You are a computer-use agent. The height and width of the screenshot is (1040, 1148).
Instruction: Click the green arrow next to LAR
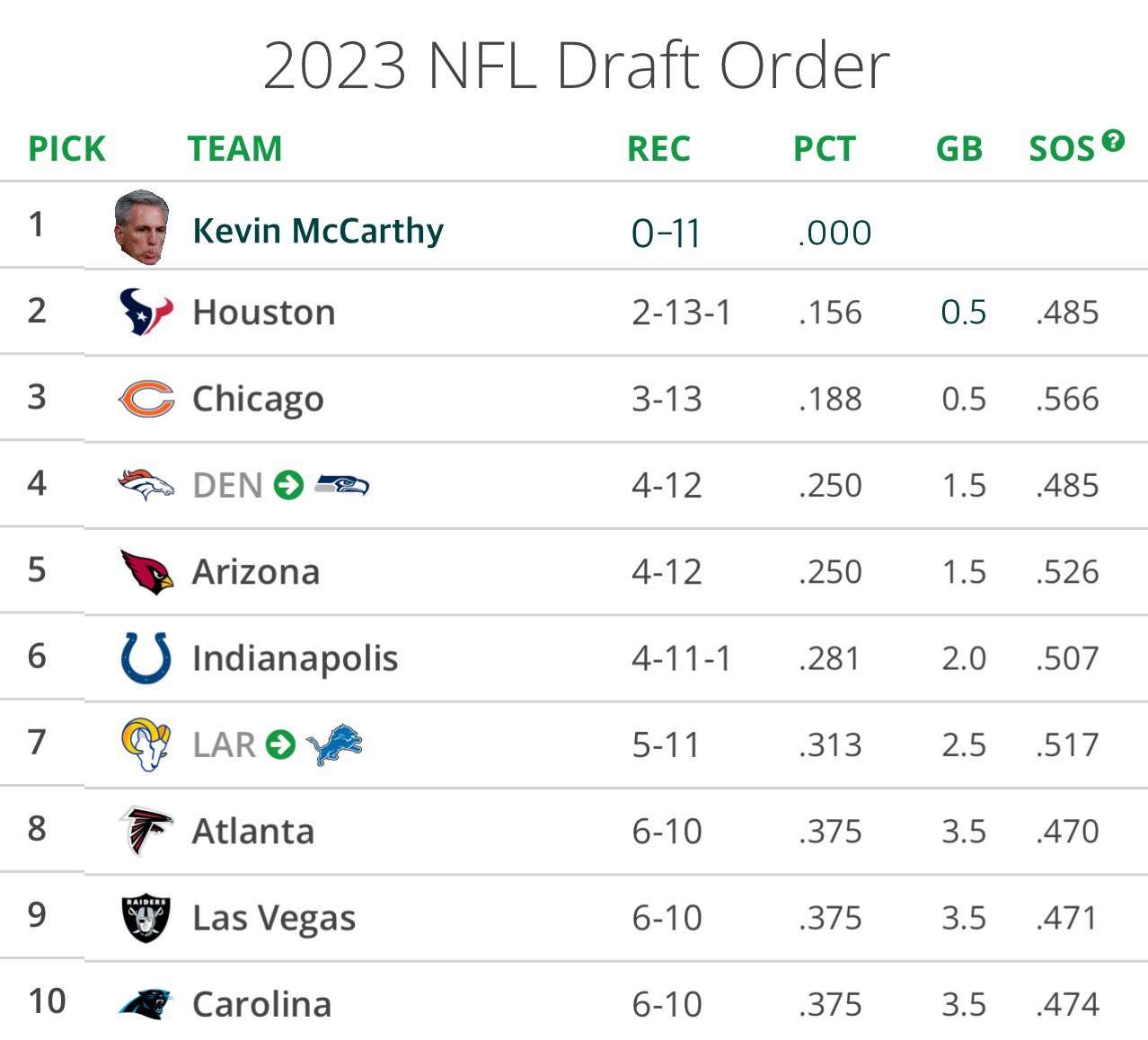point(280,745)
